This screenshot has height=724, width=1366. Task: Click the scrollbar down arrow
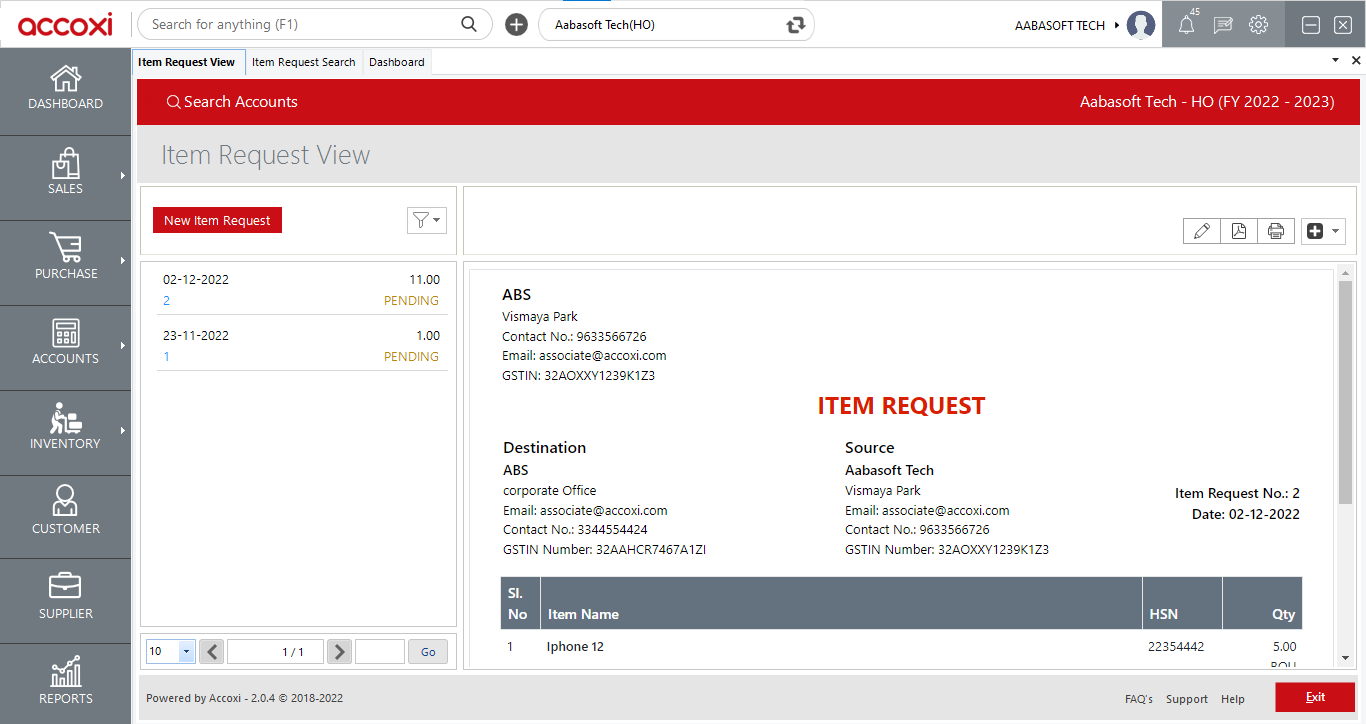[x=1346, y=658]
